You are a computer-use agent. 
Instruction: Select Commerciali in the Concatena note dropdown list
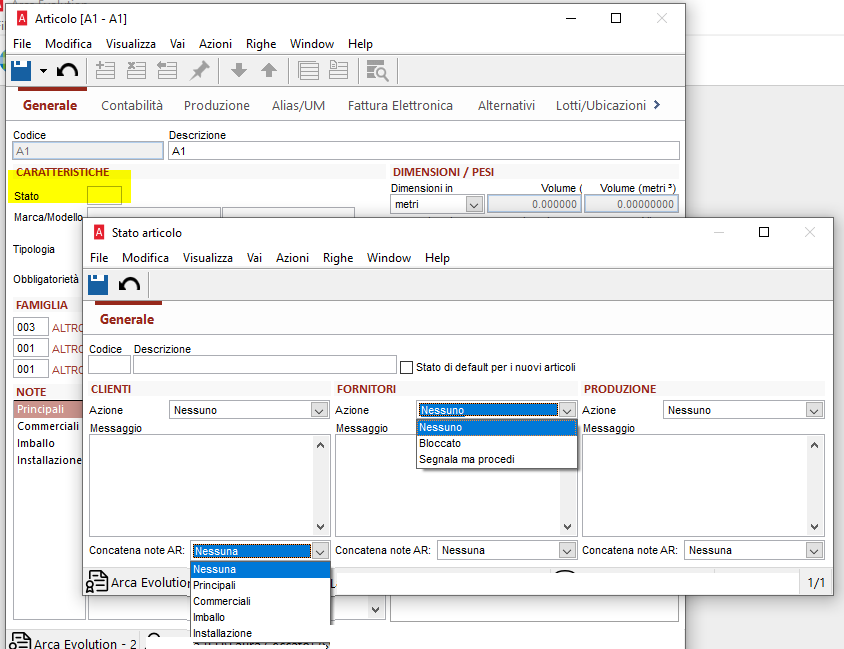pyautogui.click(x=261, y=602)
